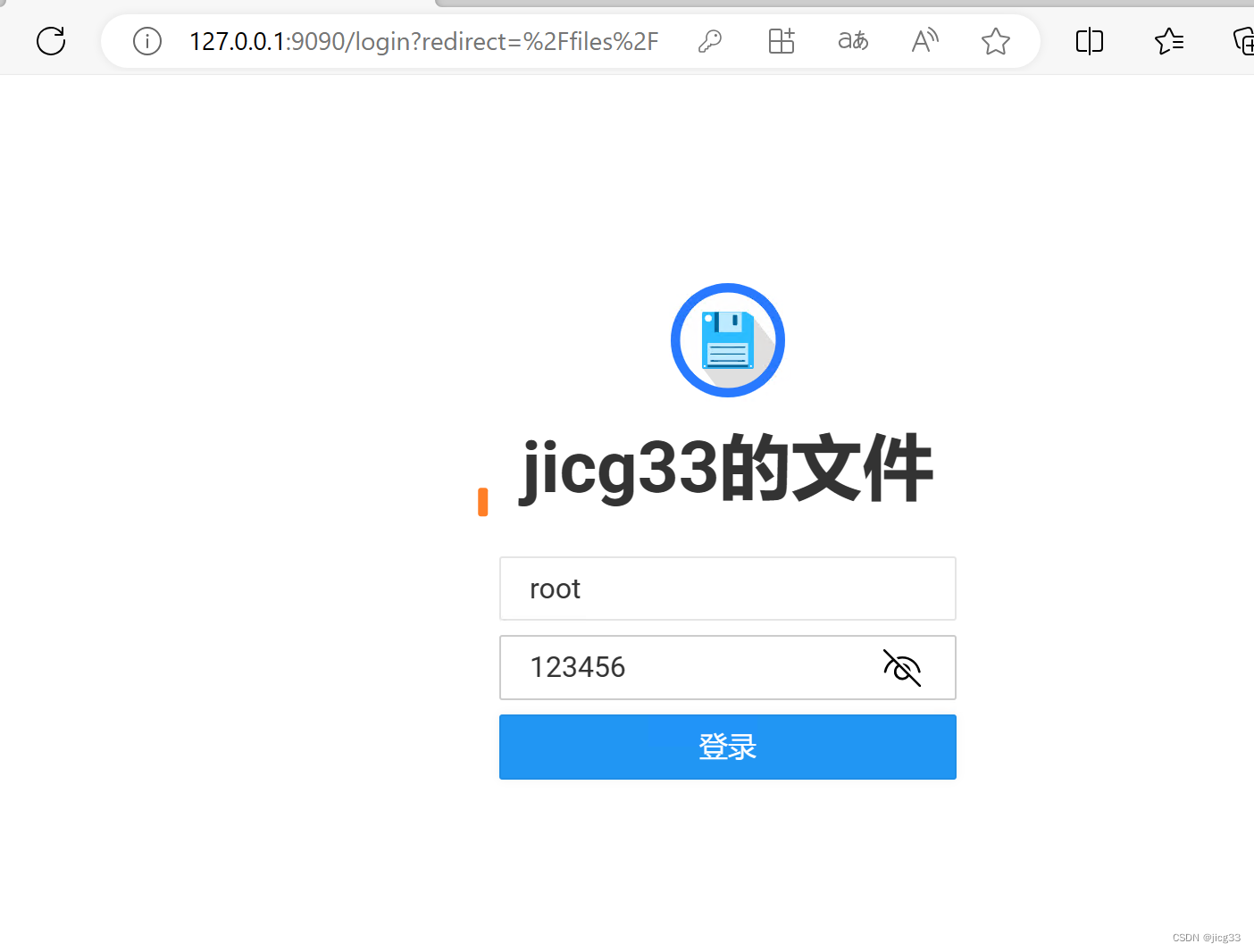Open split screen view in Edge

tap(1089, 41)
